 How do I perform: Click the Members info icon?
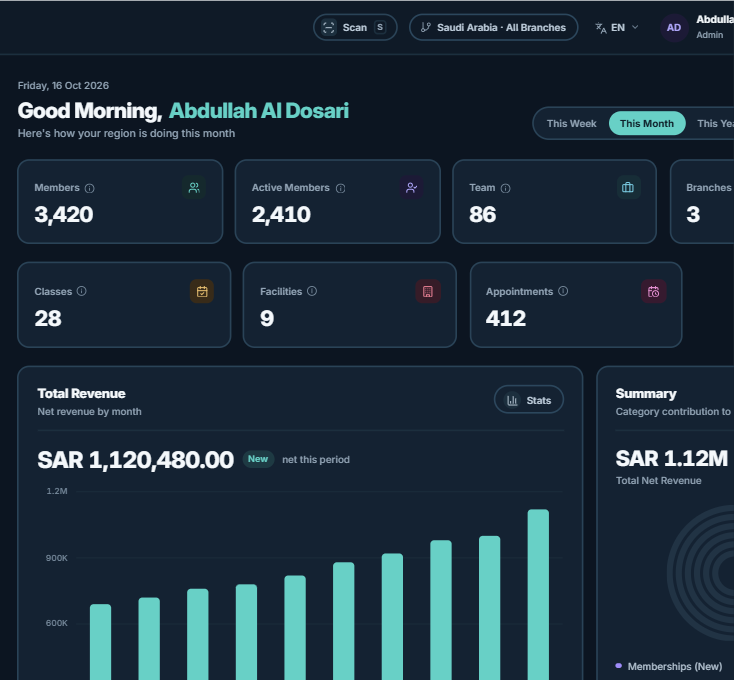pos(89,188)
